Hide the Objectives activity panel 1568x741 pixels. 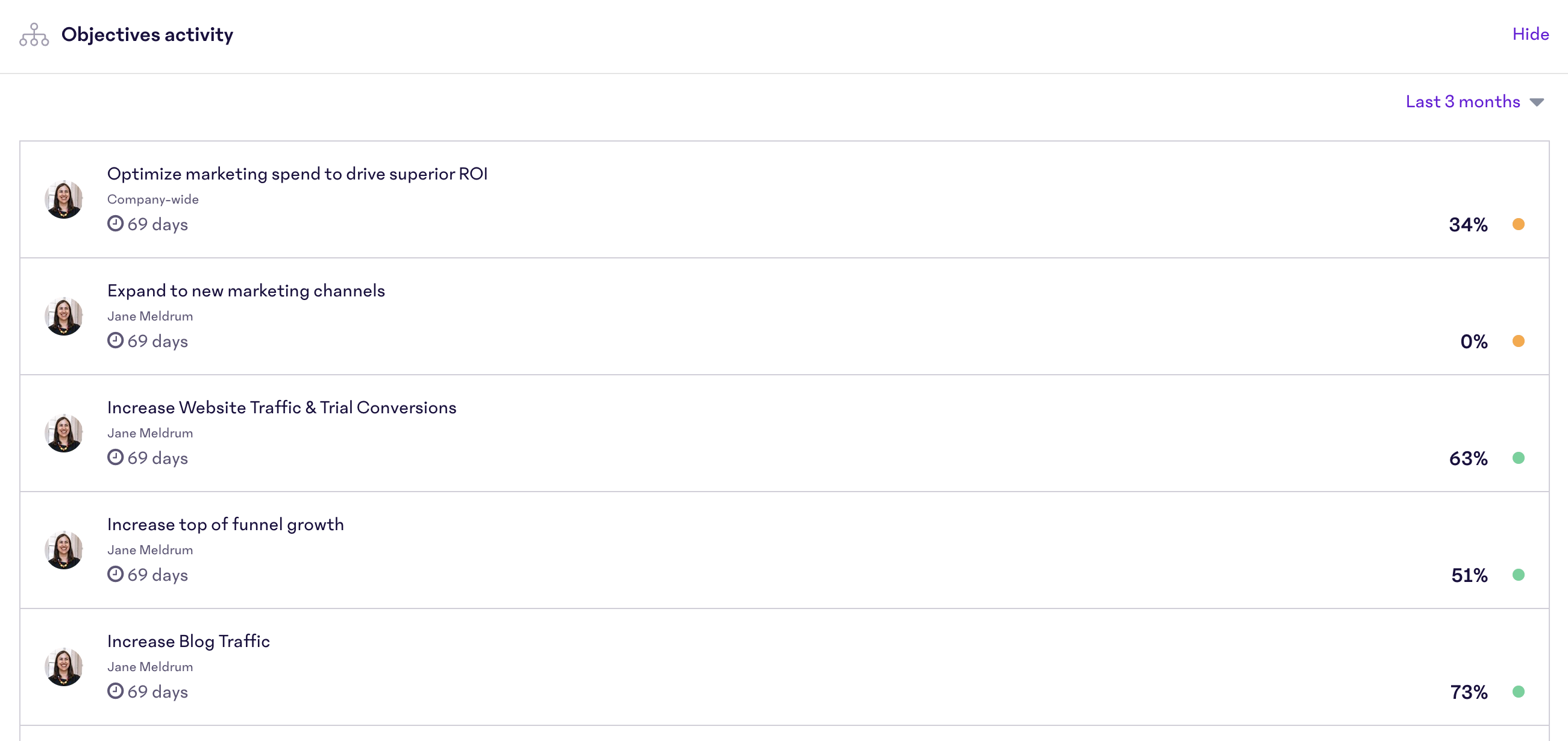1530,34
